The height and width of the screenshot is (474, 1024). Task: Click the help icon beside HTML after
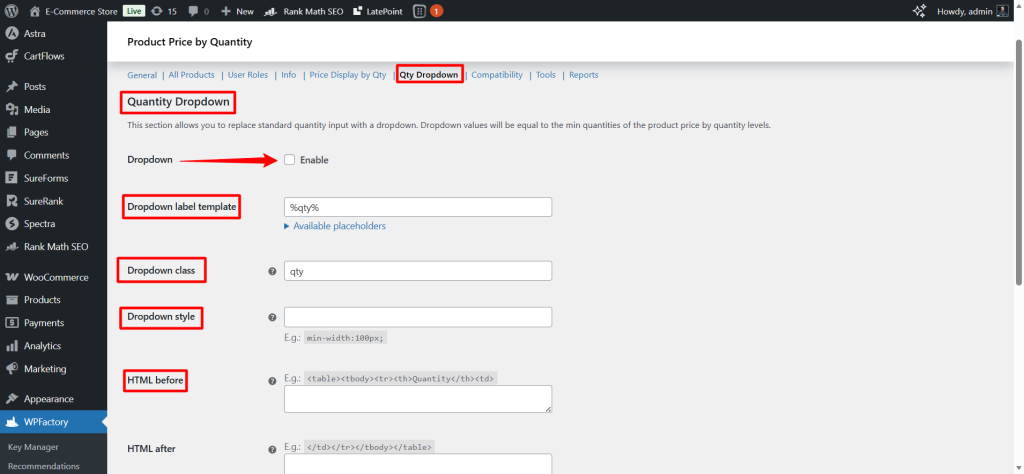pyautogui.click(x=272, y=448)
